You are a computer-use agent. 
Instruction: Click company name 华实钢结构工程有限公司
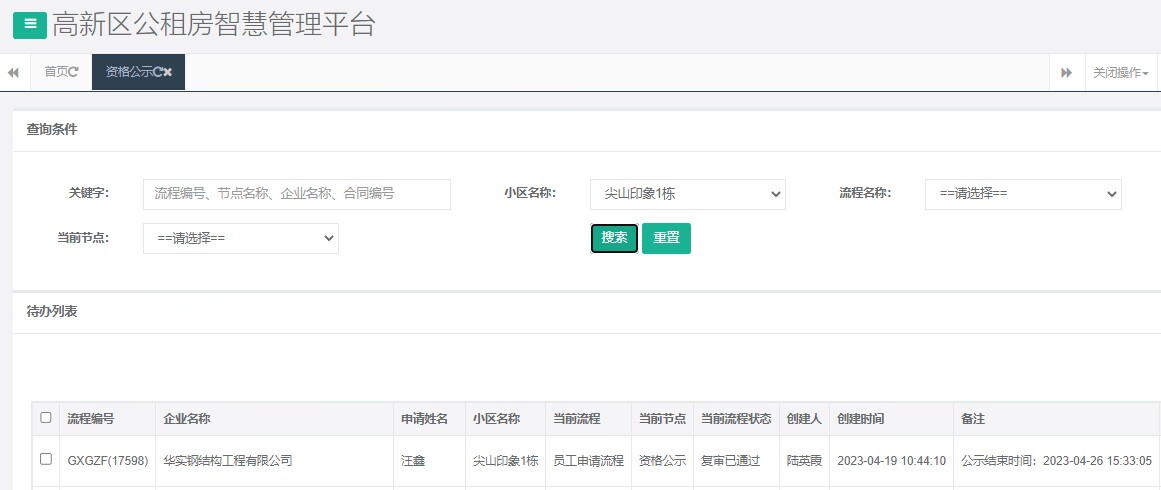tap(228, 460)
